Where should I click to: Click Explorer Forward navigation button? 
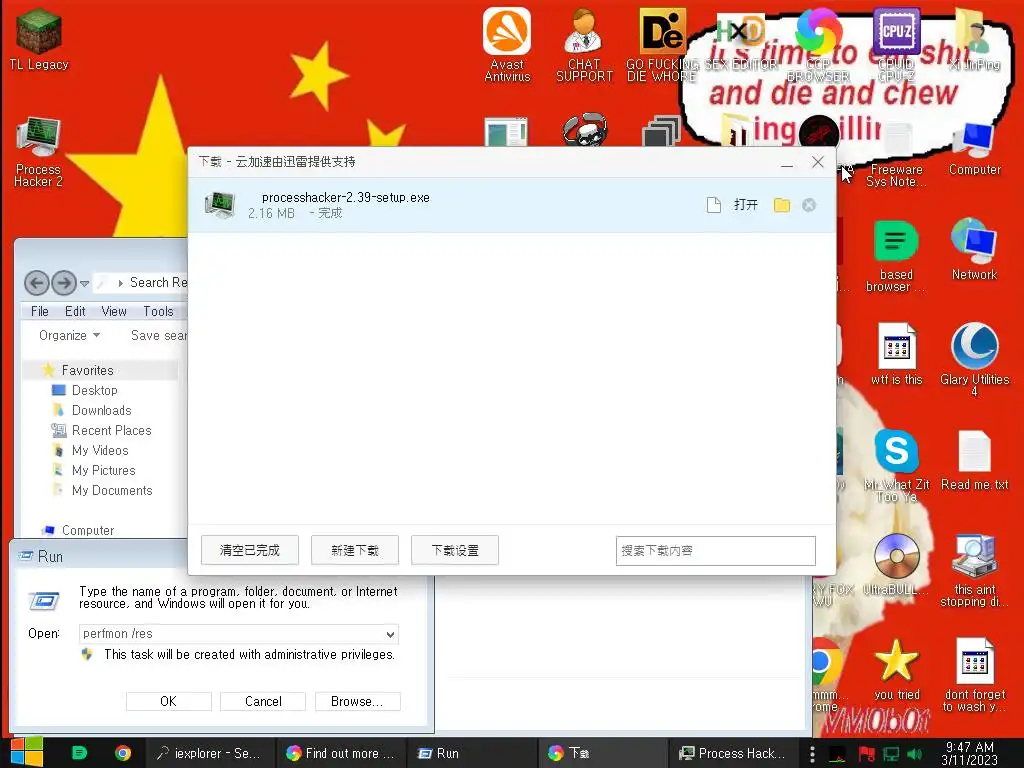[x=63, y=283]
